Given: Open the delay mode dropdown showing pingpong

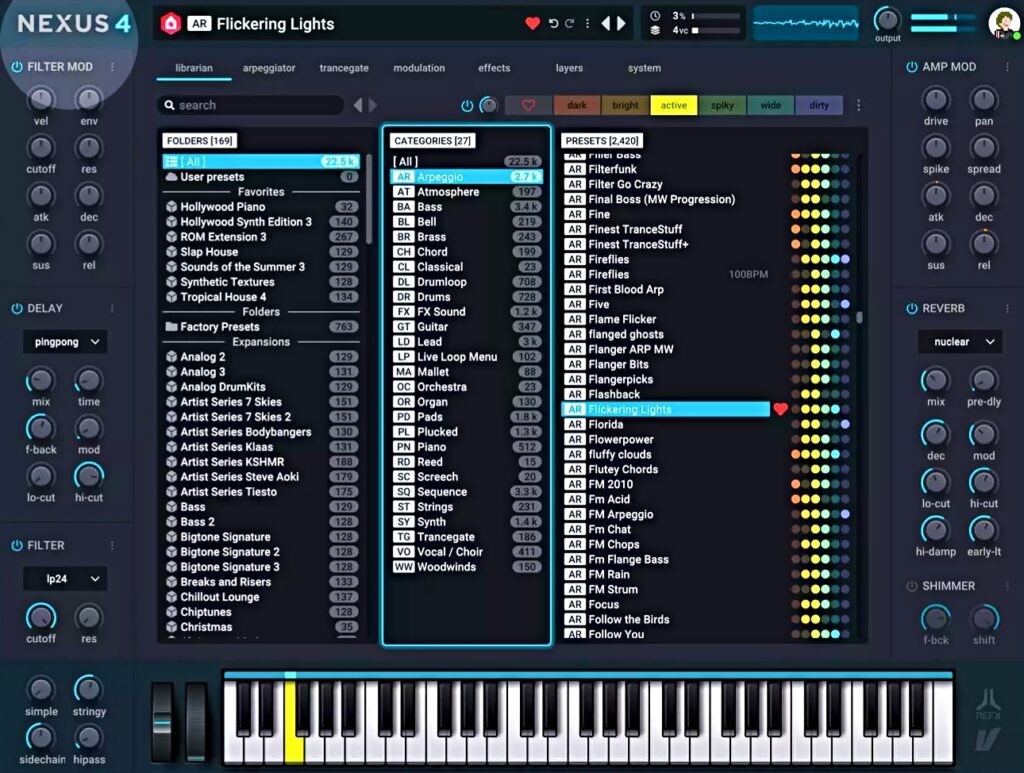Looking at the screenshot, I should tap(63, 342).
